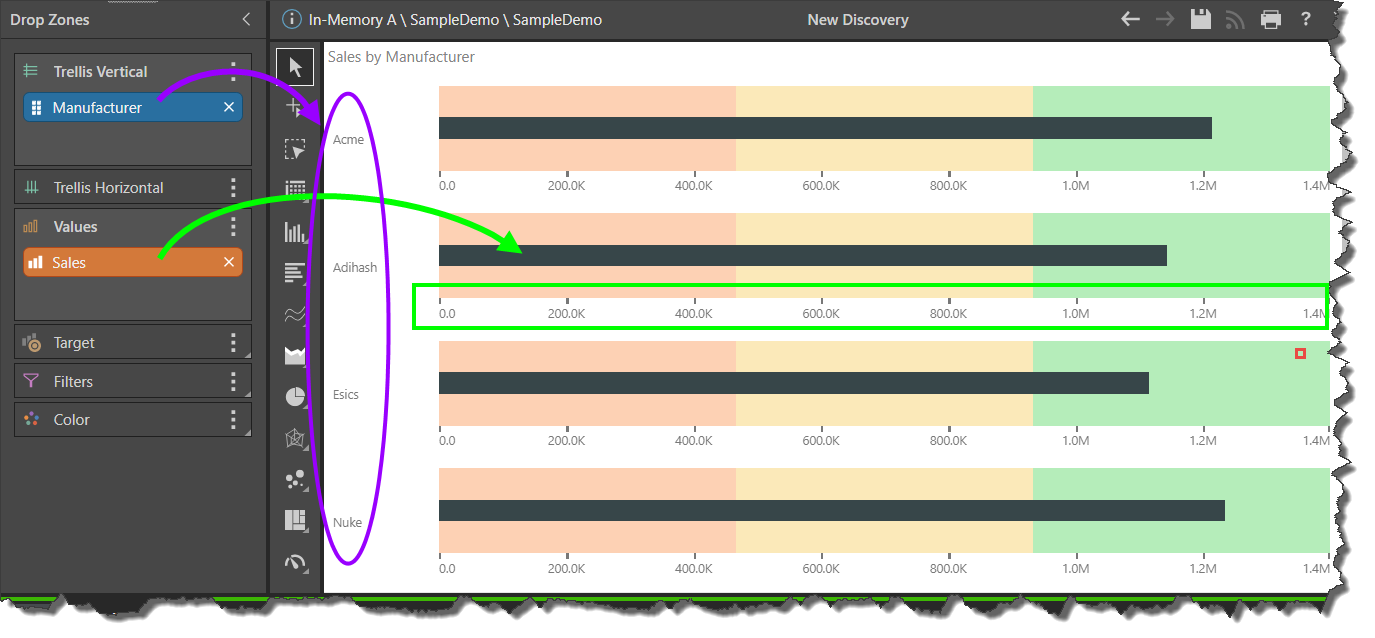Click the info icon beside In-Memory A
Image resolution: width=1375 pixels, height=638 pixels.
pyautogui.click(x=291, y=19)
